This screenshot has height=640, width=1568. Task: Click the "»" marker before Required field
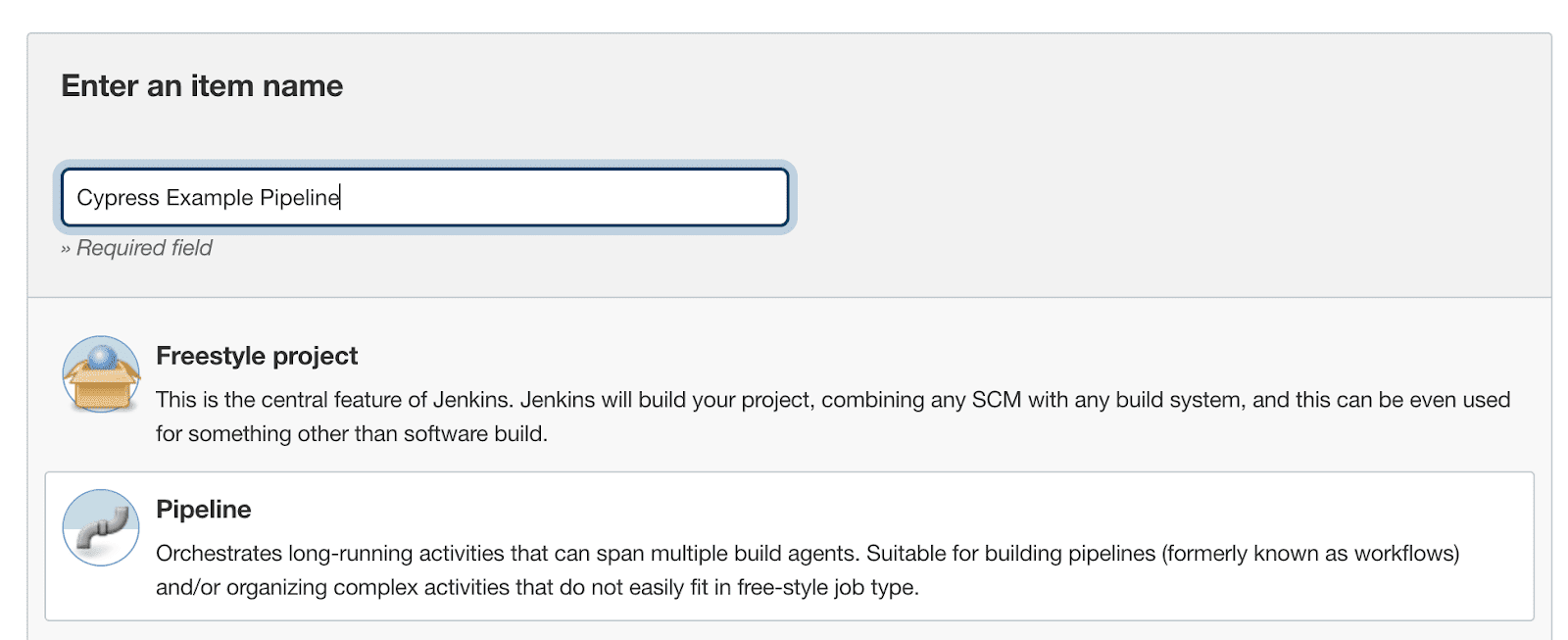coord(66,249)
